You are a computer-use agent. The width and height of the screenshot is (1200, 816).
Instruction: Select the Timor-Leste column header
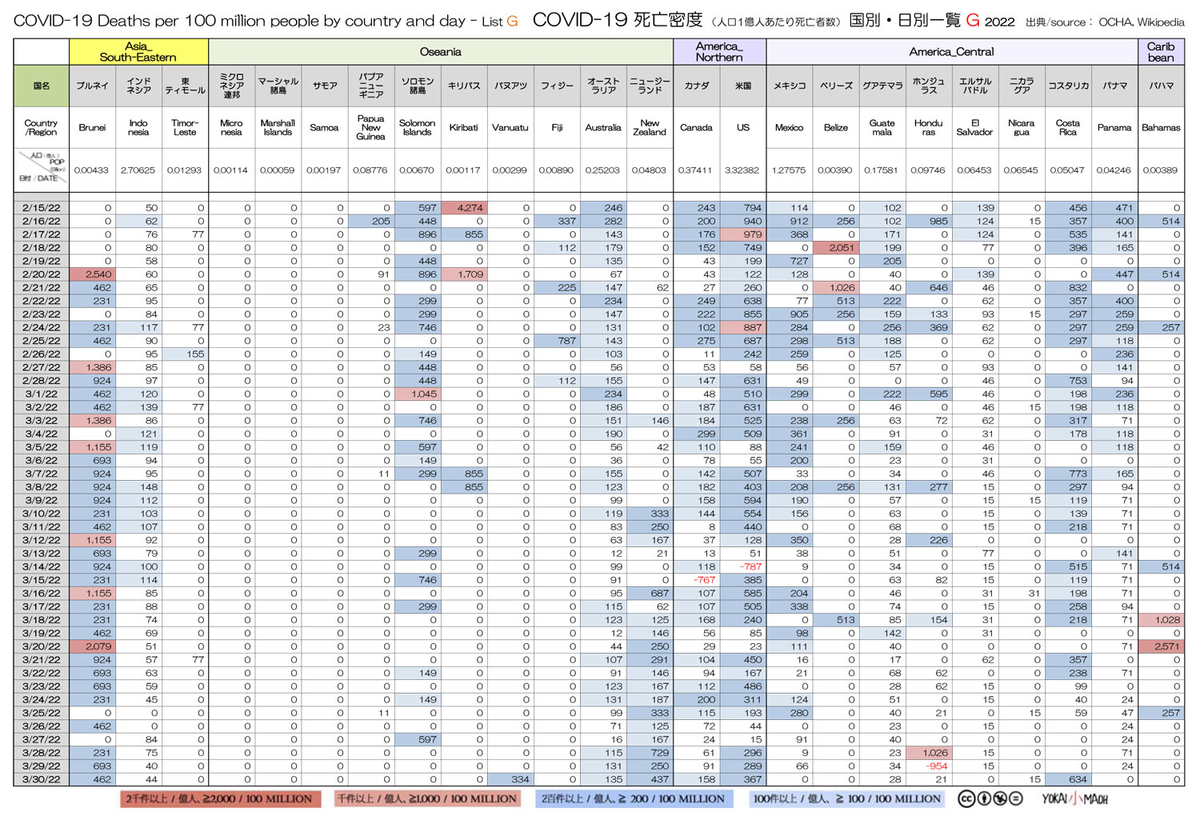[x=185, y=128]
